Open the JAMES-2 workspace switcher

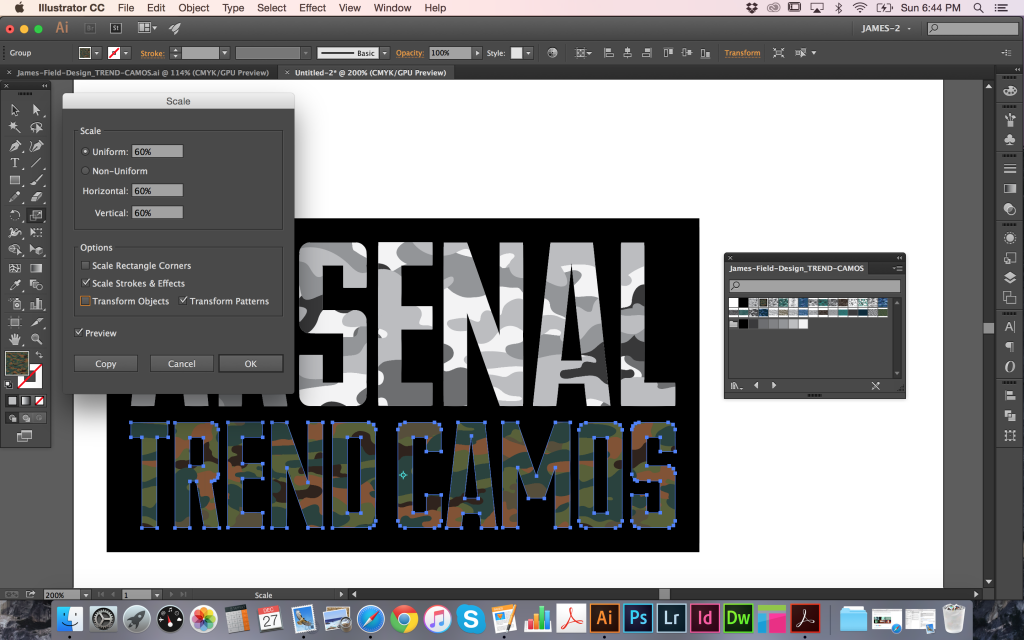click(886, 28)
